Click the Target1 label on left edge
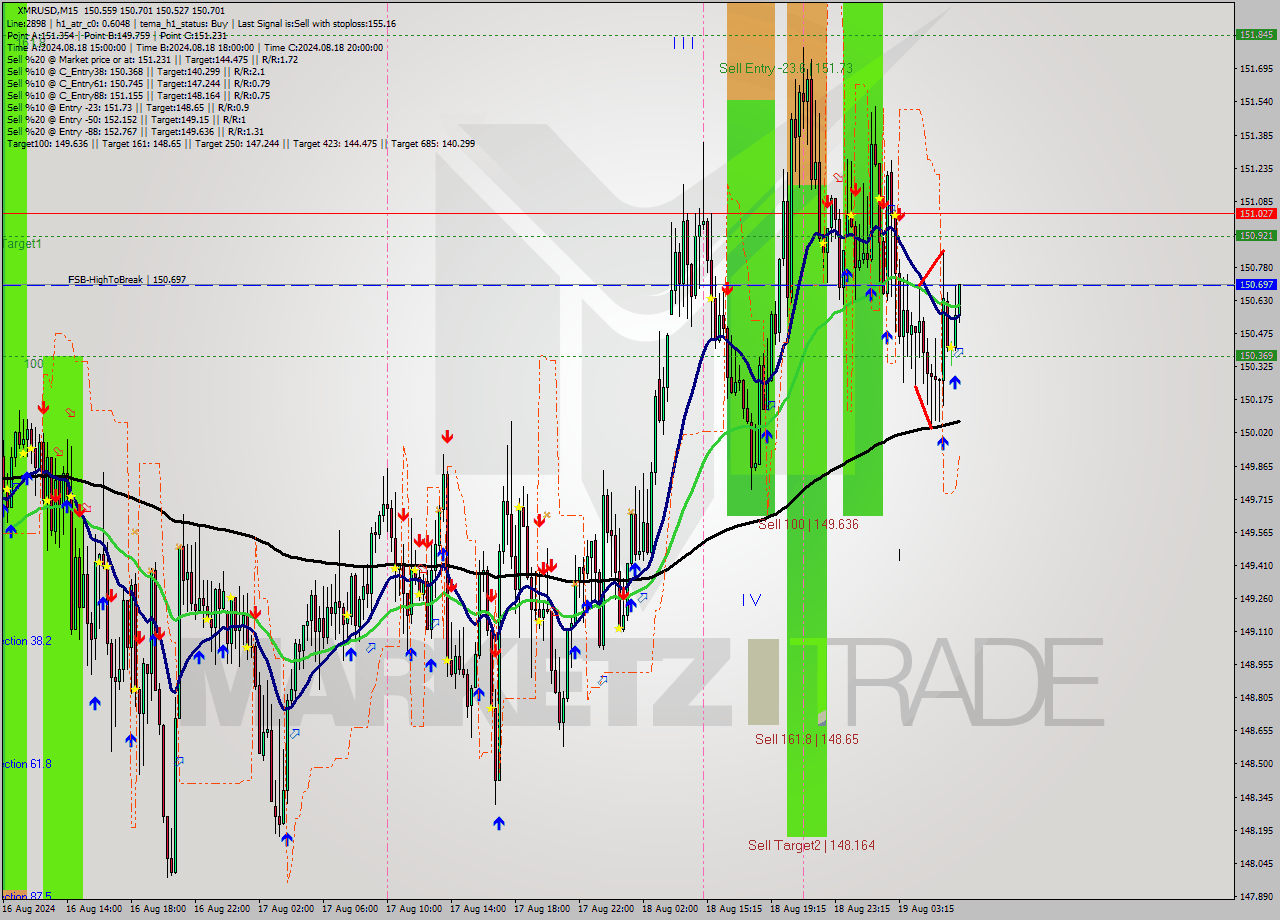The image size is (1280, 920). [x=22, y=244]
